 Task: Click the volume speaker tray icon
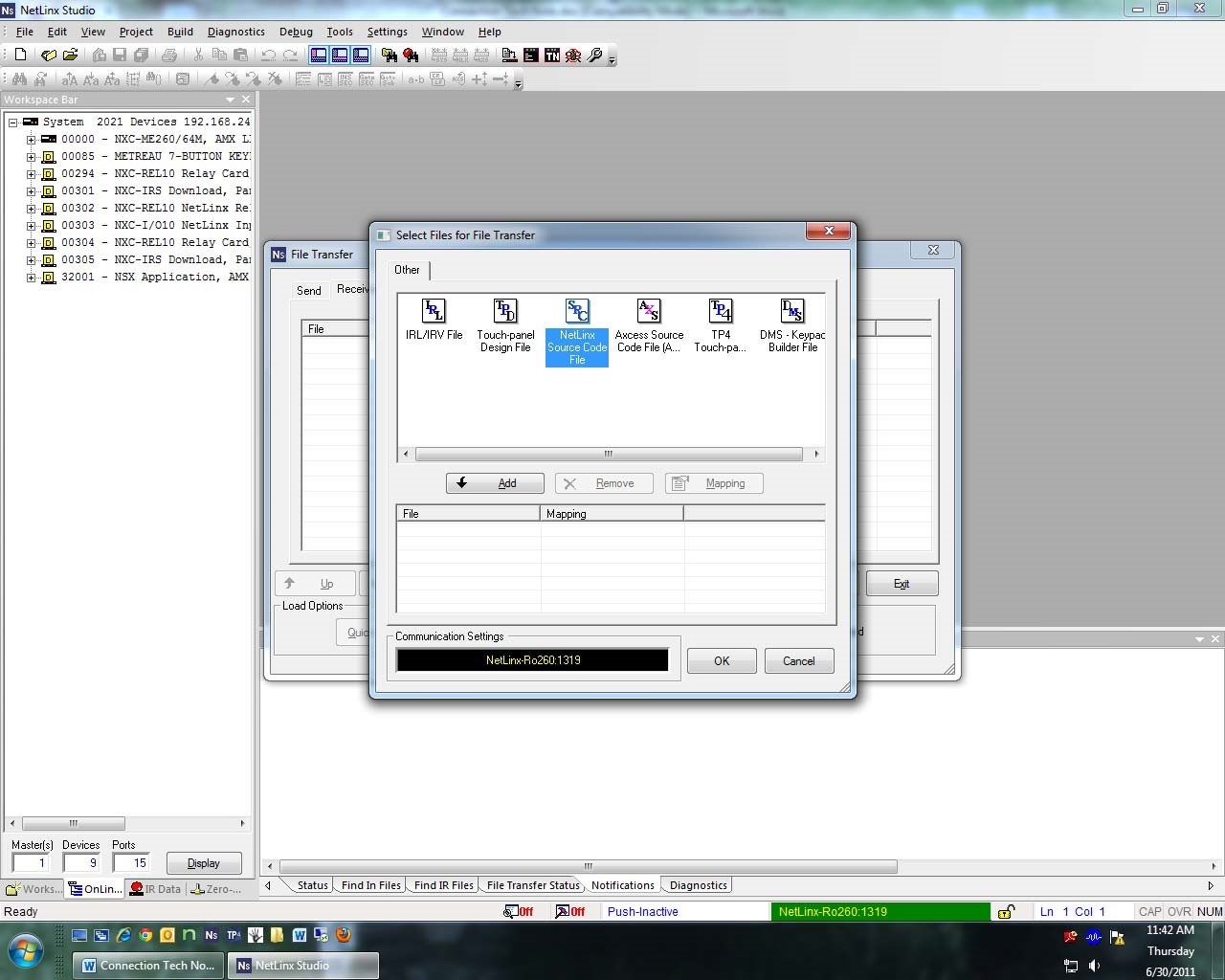(x=1094, y=966)
